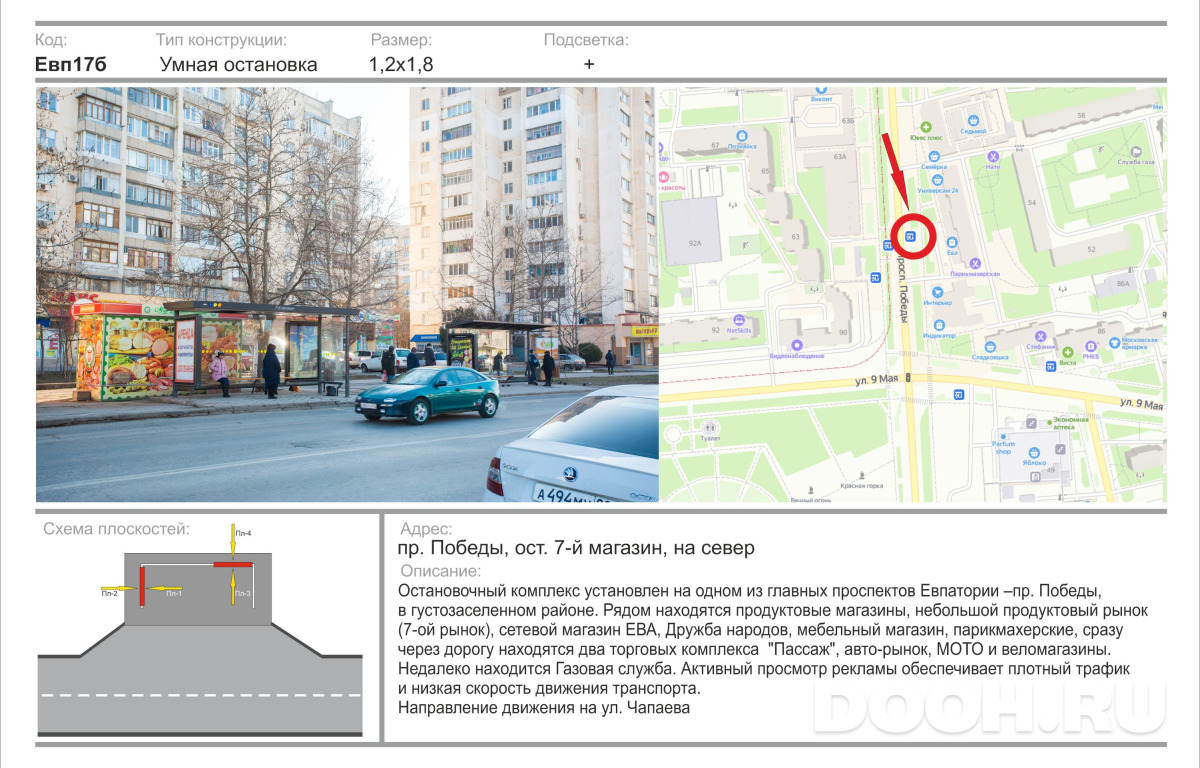This screenshot has width=1200, height=768.
Task: Click the horizontal red plane bar in scheme
Action: 231,565
